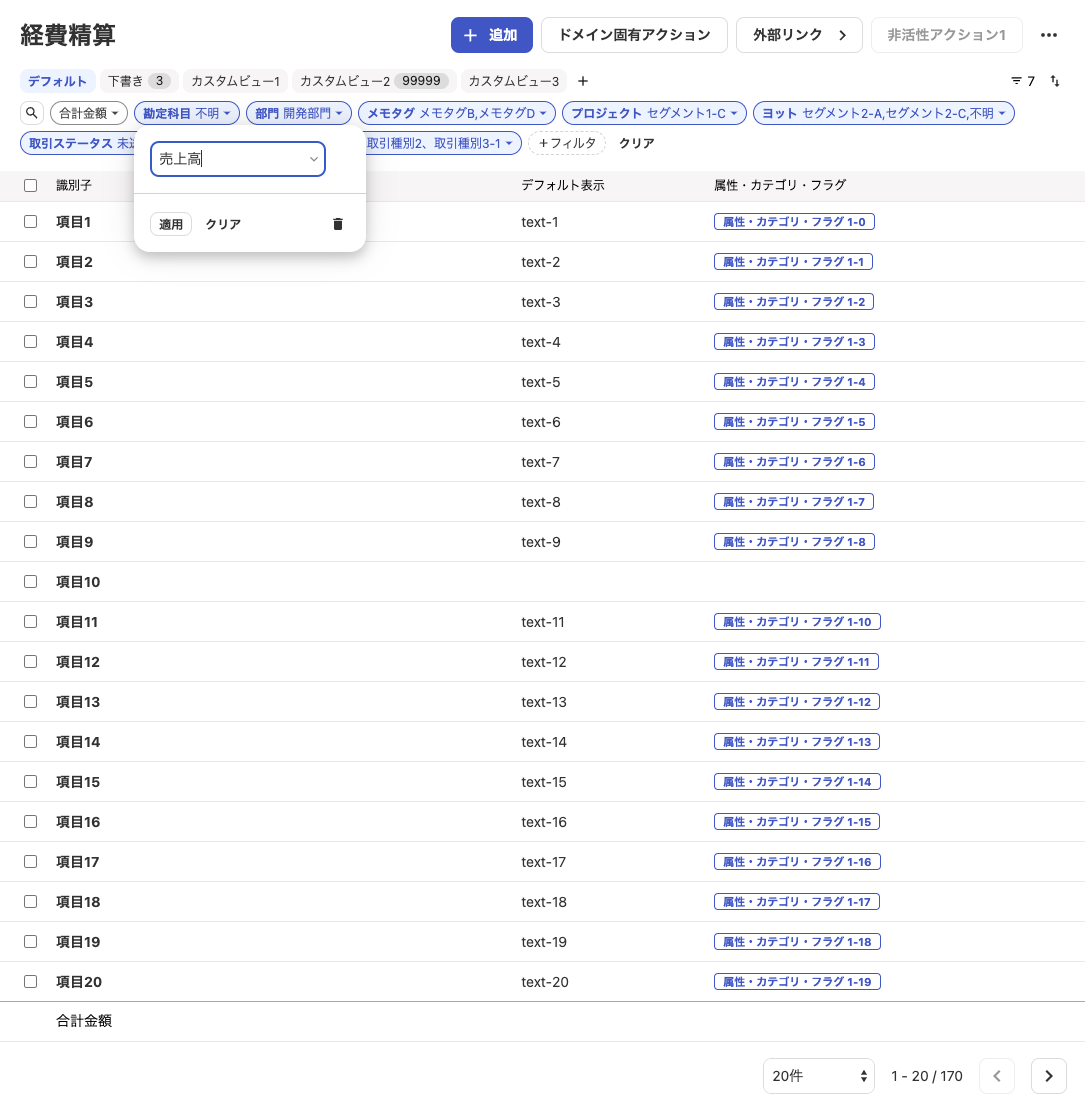Click the chevron on the 外部リンク button
The image size is (1085, 1107).
click(844, 34)
